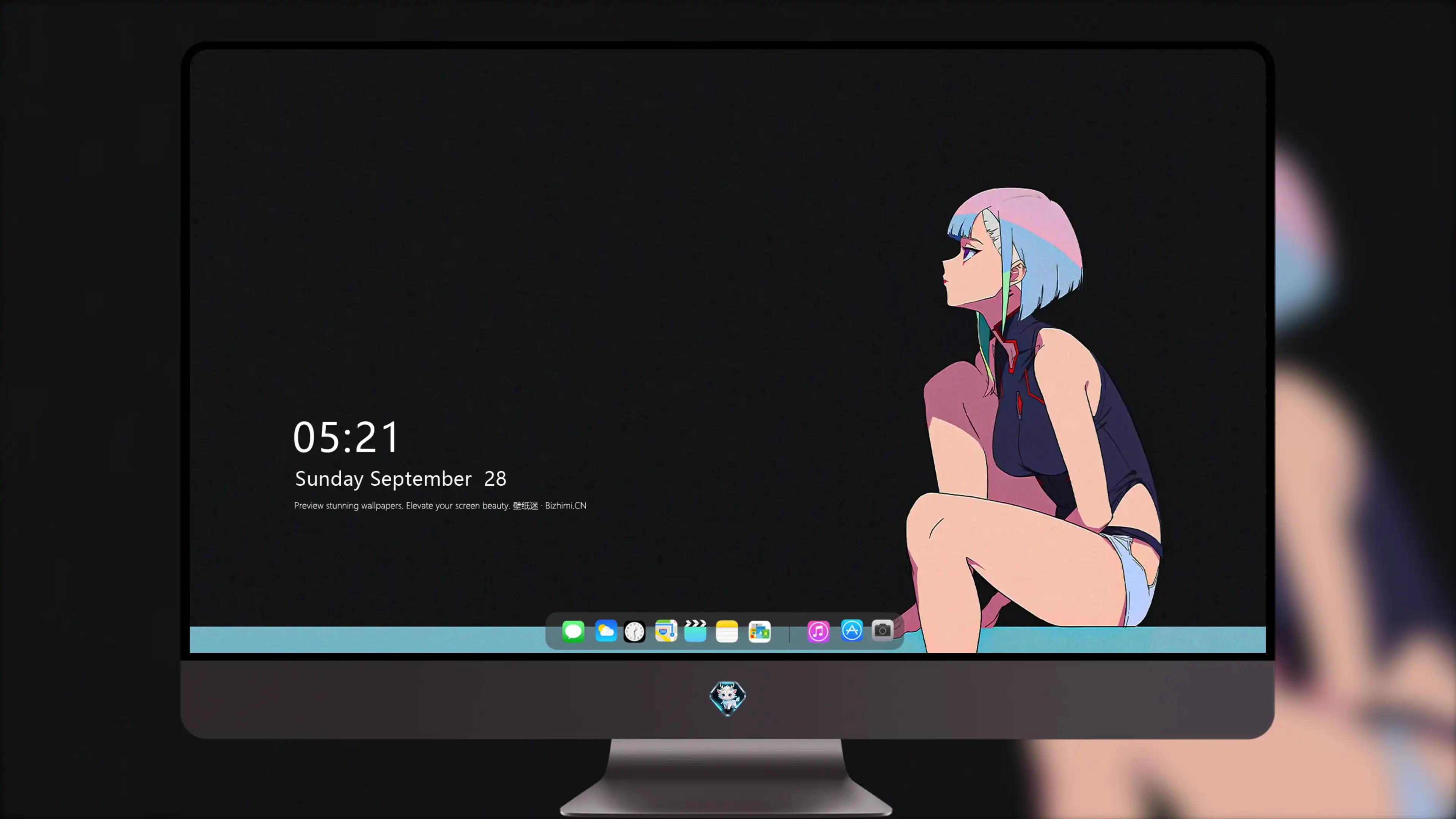This screenshot has width=1456, height=819.
Task: Click the Bizhimi.CN text in caption
Action: pyautogui.click(x=566, y=505)
